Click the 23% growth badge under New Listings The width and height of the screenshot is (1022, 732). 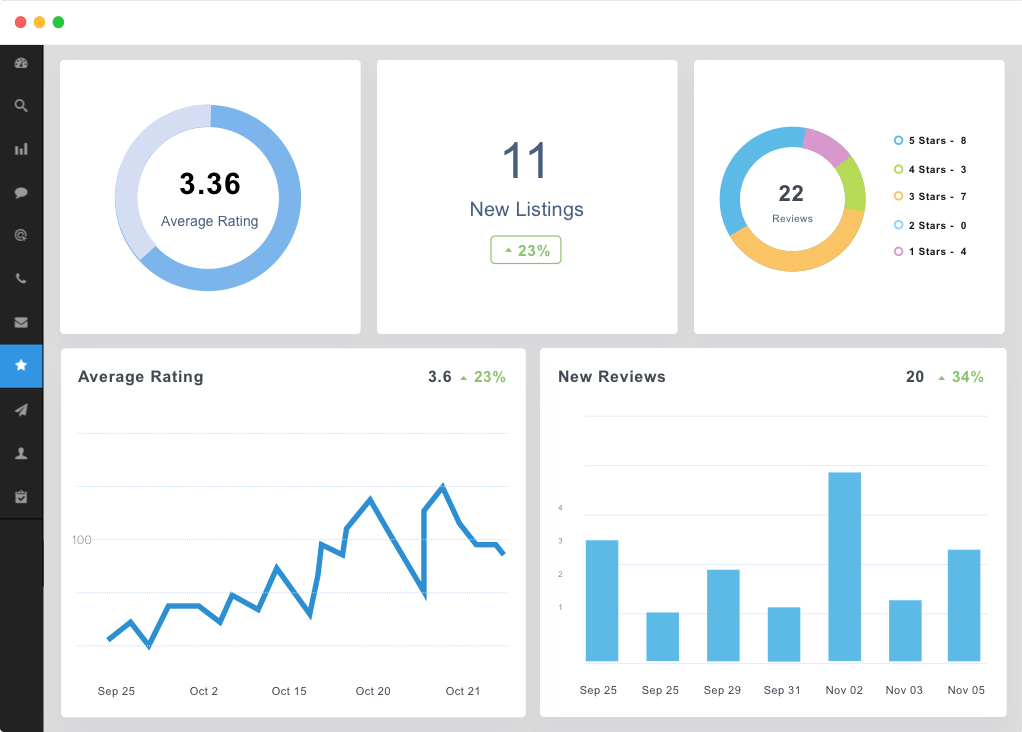(526, 250)
